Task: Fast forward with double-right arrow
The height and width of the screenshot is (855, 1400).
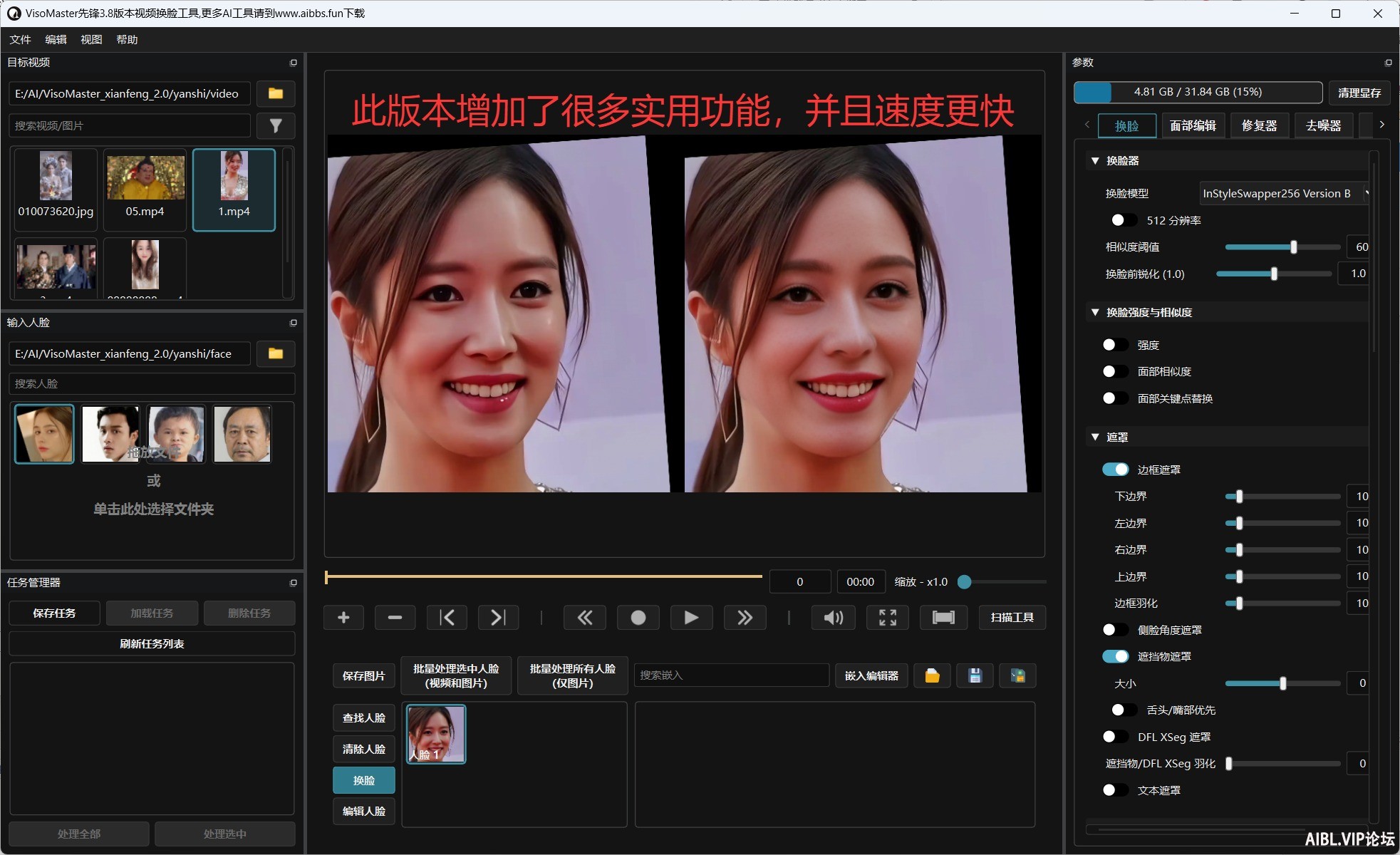Action: click(x=745, y=617)
